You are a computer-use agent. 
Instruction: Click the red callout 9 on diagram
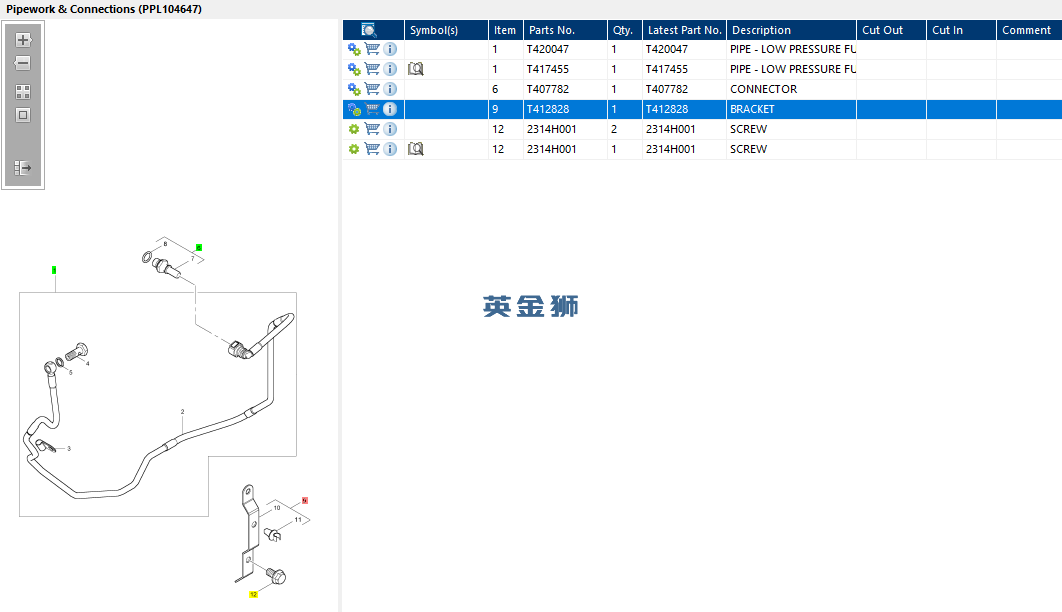(x=305, y=500)
